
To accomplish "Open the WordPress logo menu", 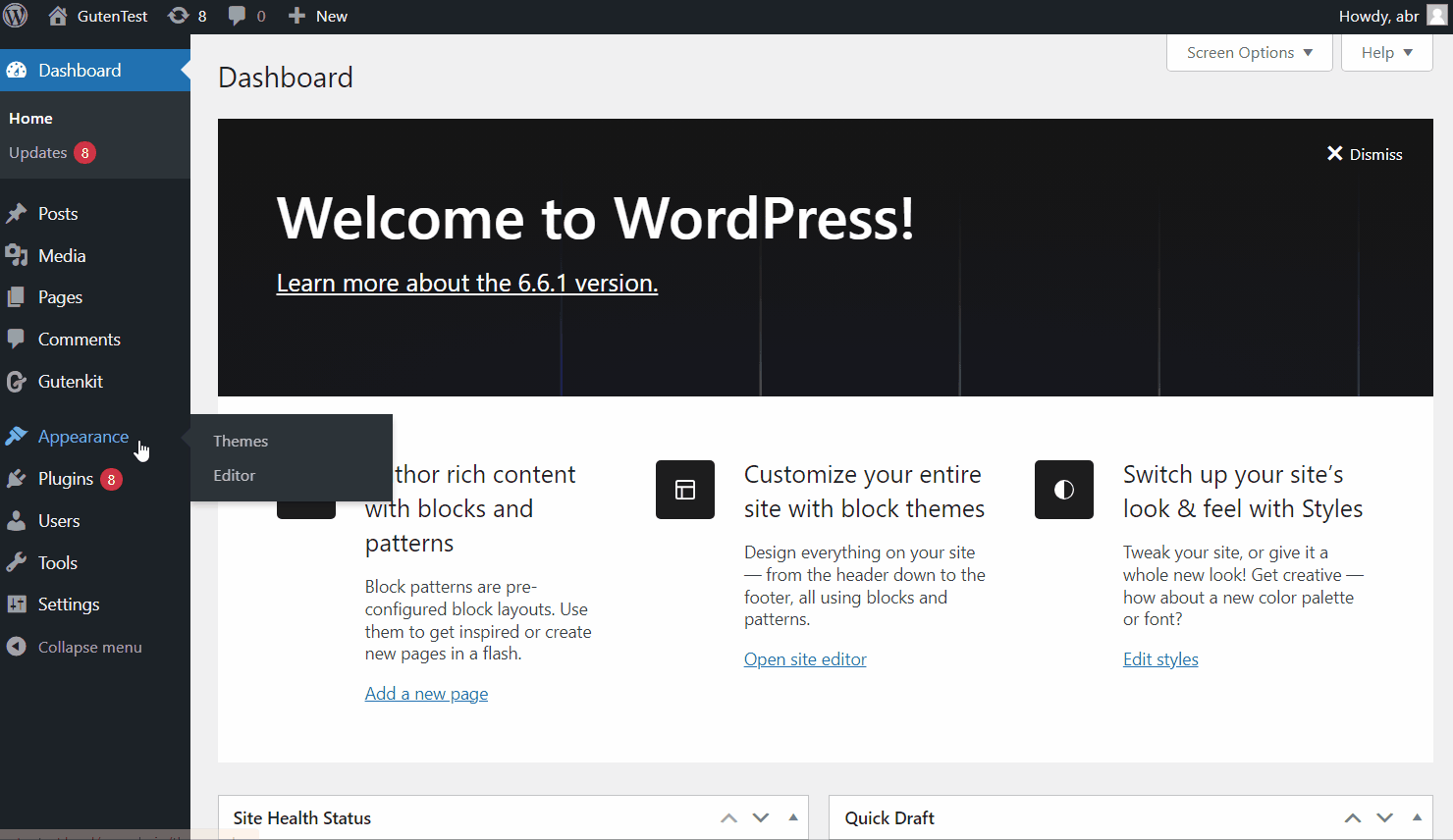I will coord(16,16).
